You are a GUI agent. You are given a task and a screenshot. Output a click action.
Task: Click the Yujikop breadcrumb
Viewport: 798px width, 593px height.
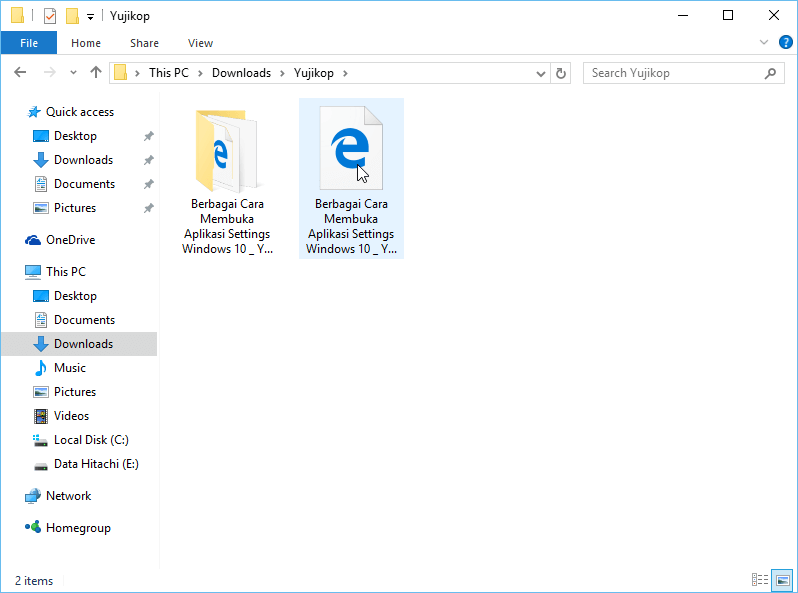pos(314,73)
